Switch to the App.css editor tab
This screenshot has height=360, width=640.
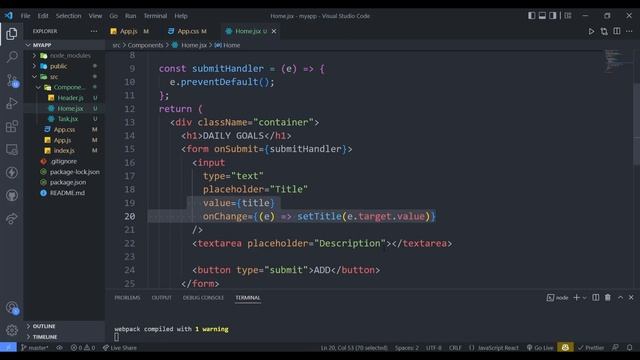coord(188,31)
